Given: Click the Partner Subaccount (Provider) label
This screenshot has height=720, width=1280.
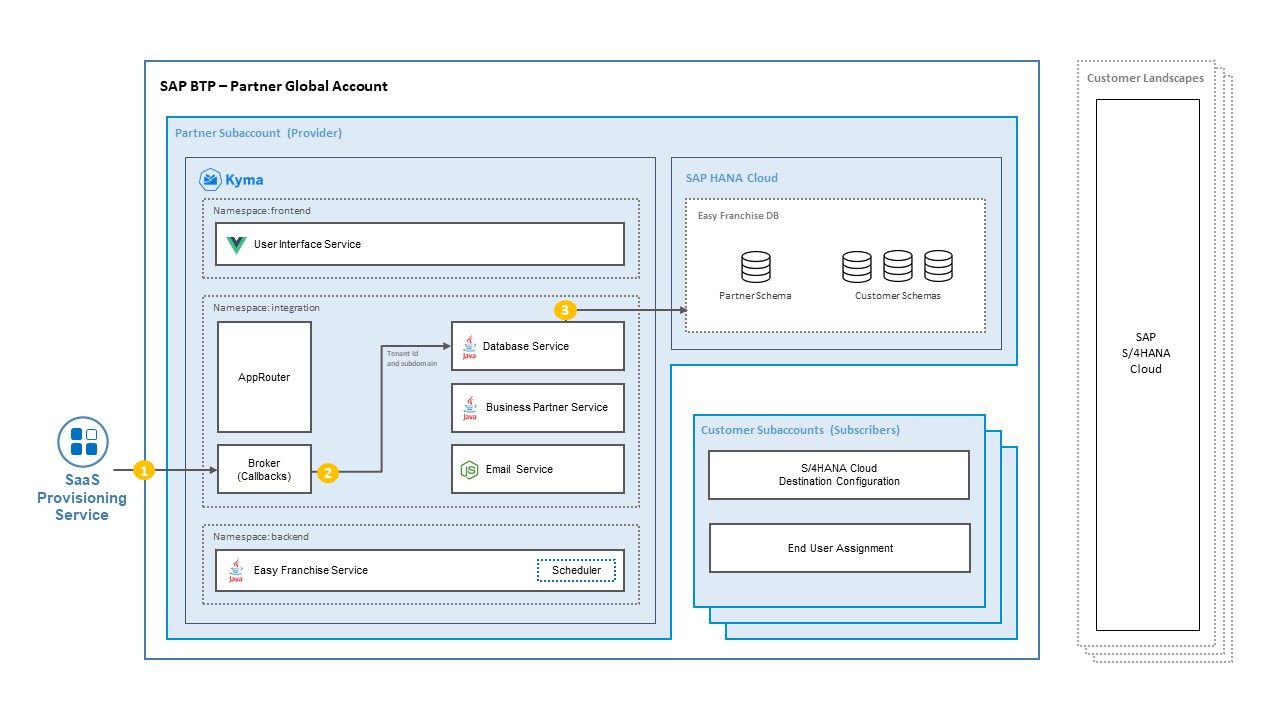Looking at the screenshot, I should 258,133.
